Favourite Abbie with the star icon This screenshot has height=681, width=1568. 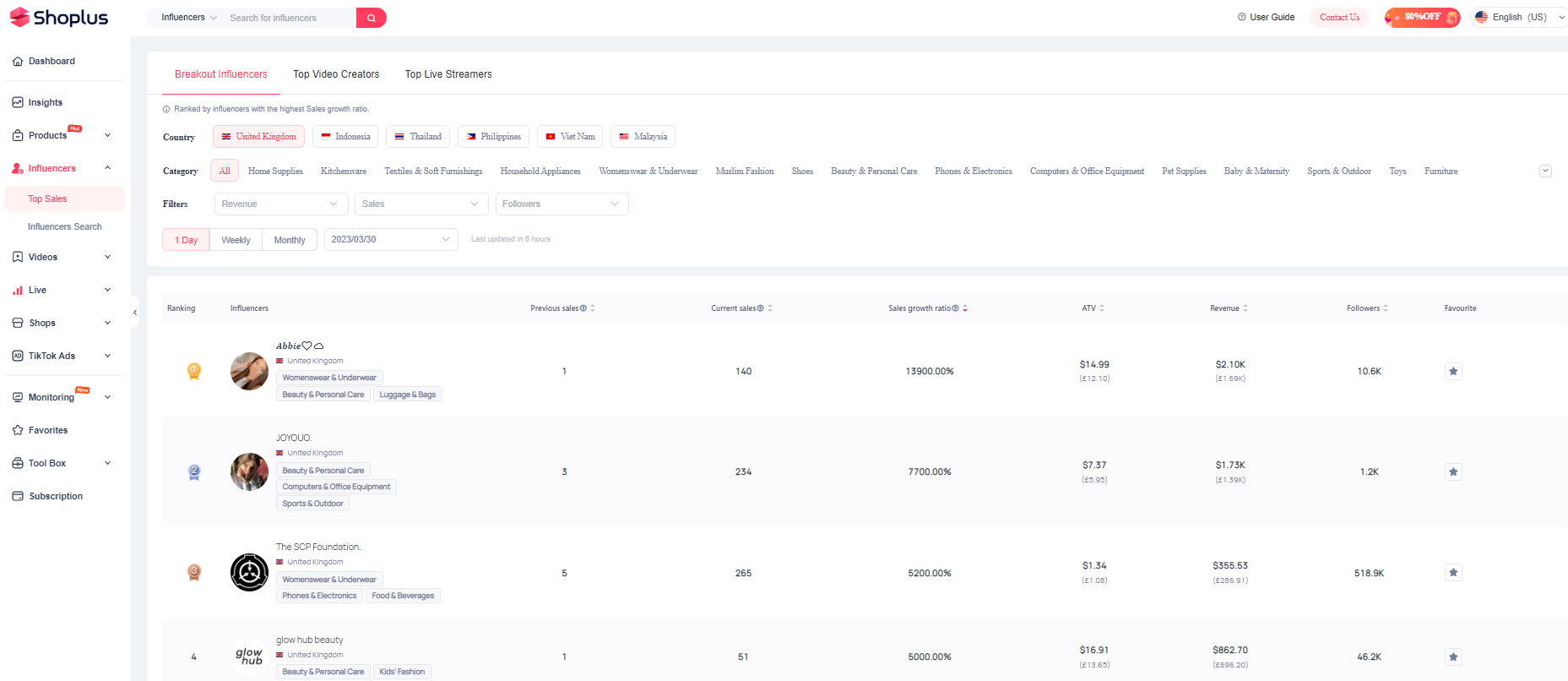1453,371
